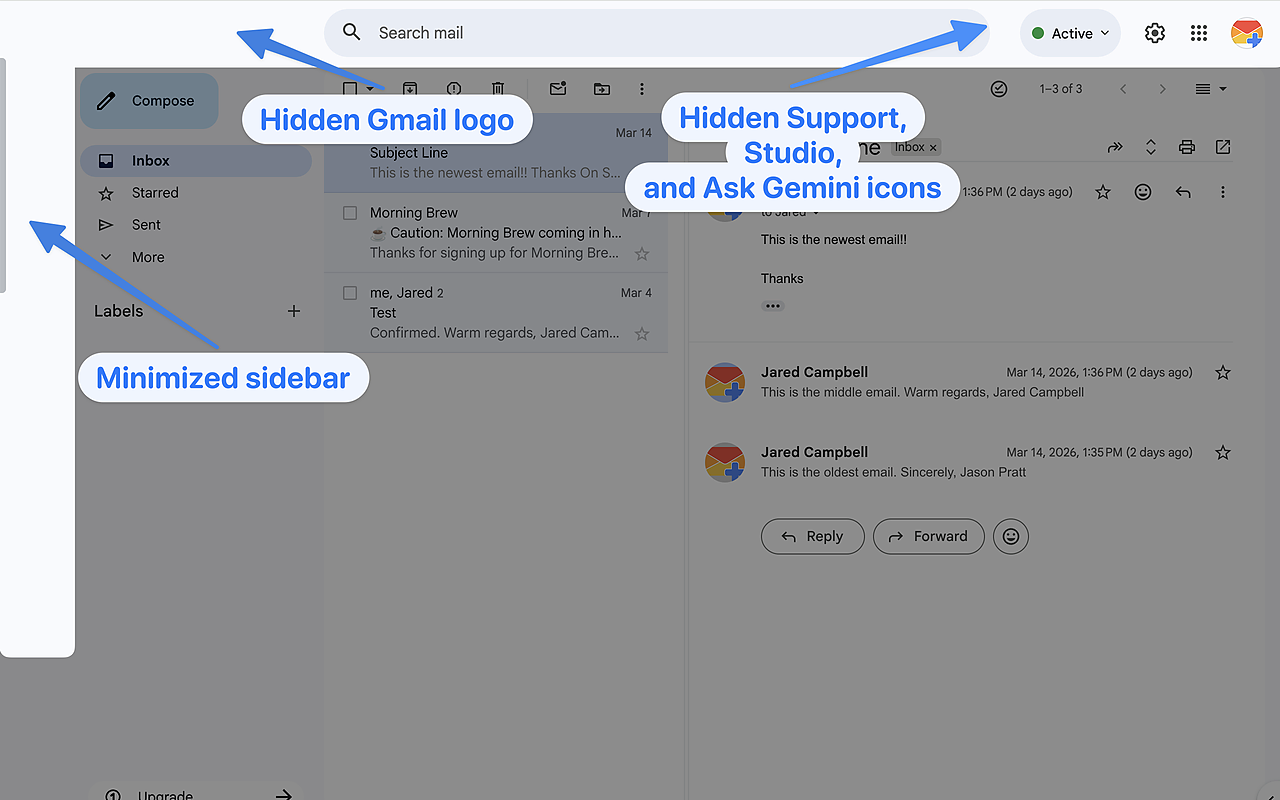1280x800 pixels.
Task: Open Gmail settings with the gear icon
Action: [1155, 32]
